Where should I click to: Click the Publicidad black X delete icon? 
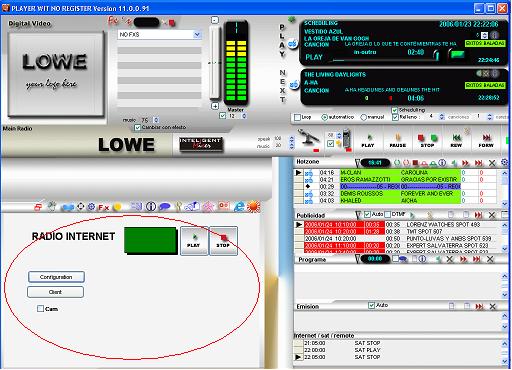coord(492,215)
